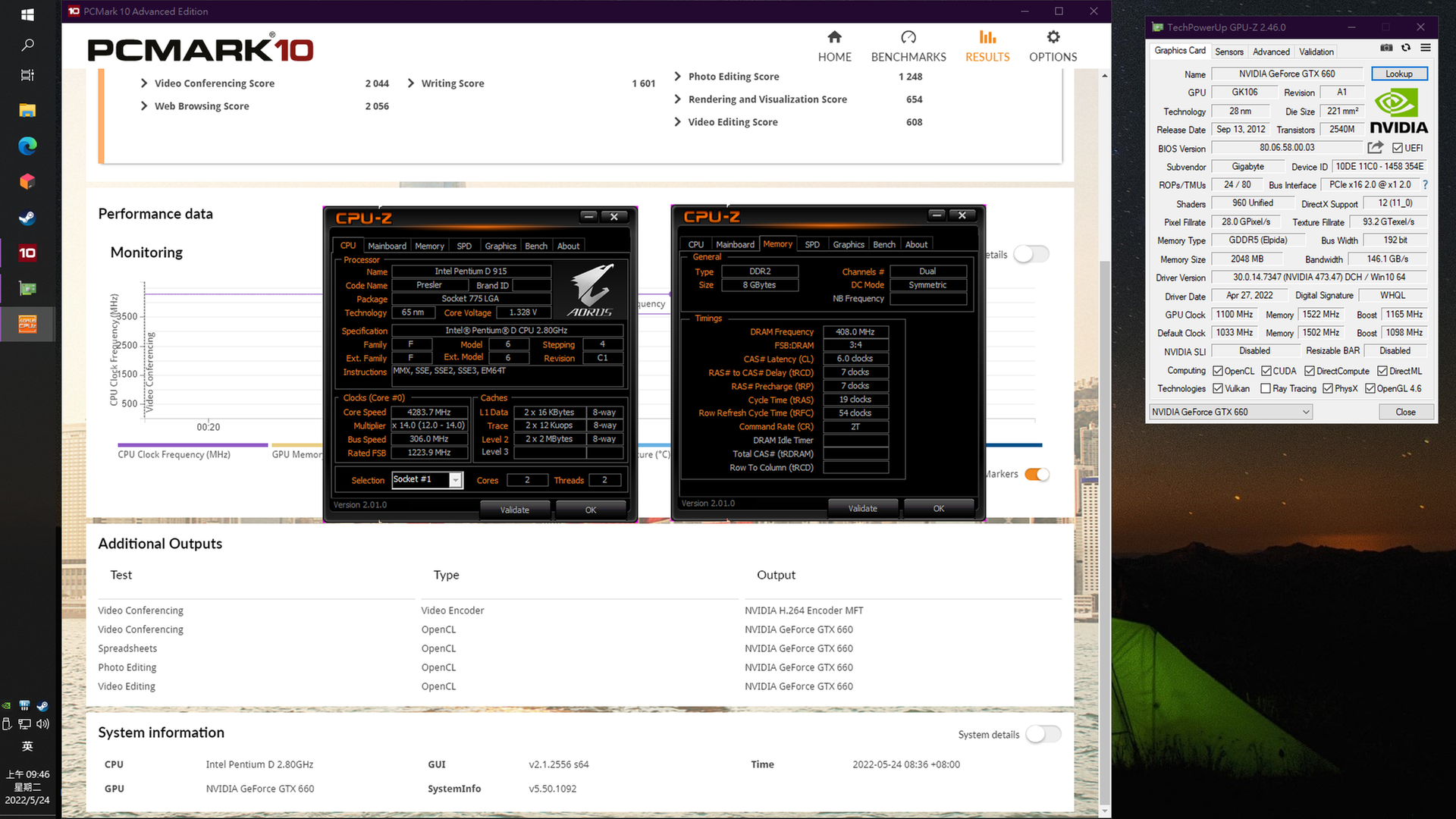Click the USB safely remove tray icon
1456x819 pixels.
click(7, 723)
